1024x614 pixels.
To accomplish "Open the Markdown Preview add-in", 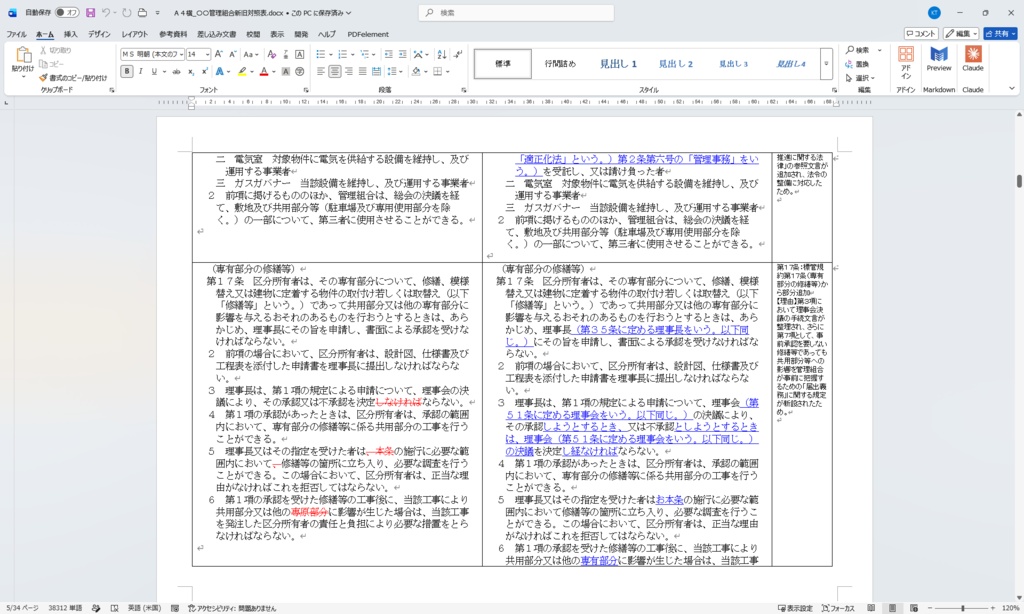I will point(939,59).
